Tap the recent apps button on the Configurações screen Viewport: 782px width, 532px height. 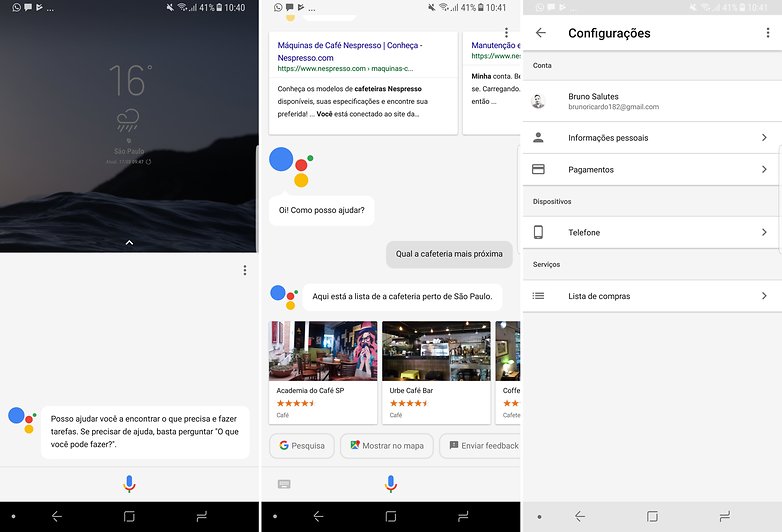[x=725, y=517]
